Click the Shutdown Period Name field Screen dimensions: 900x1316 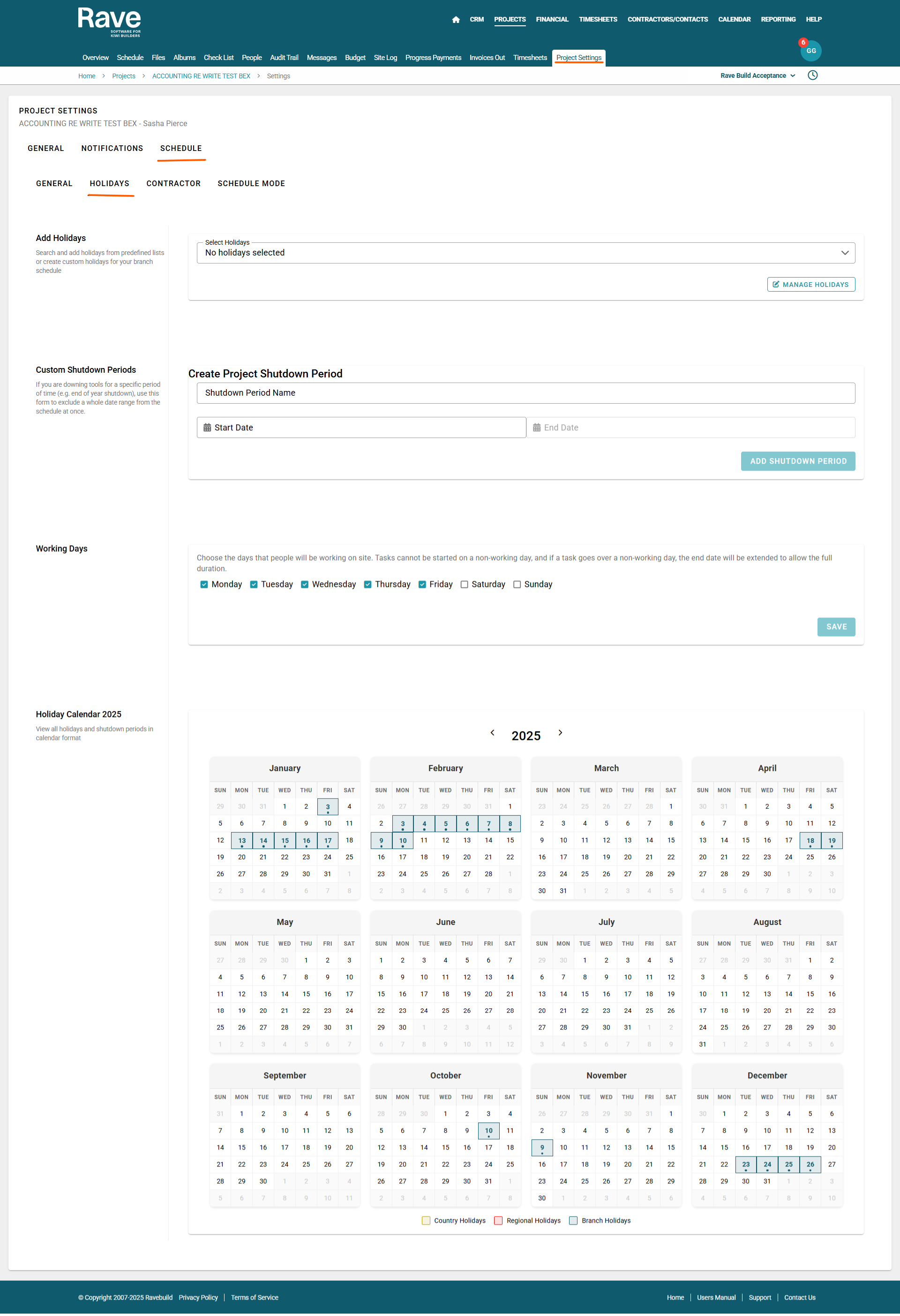coord(525,393)
